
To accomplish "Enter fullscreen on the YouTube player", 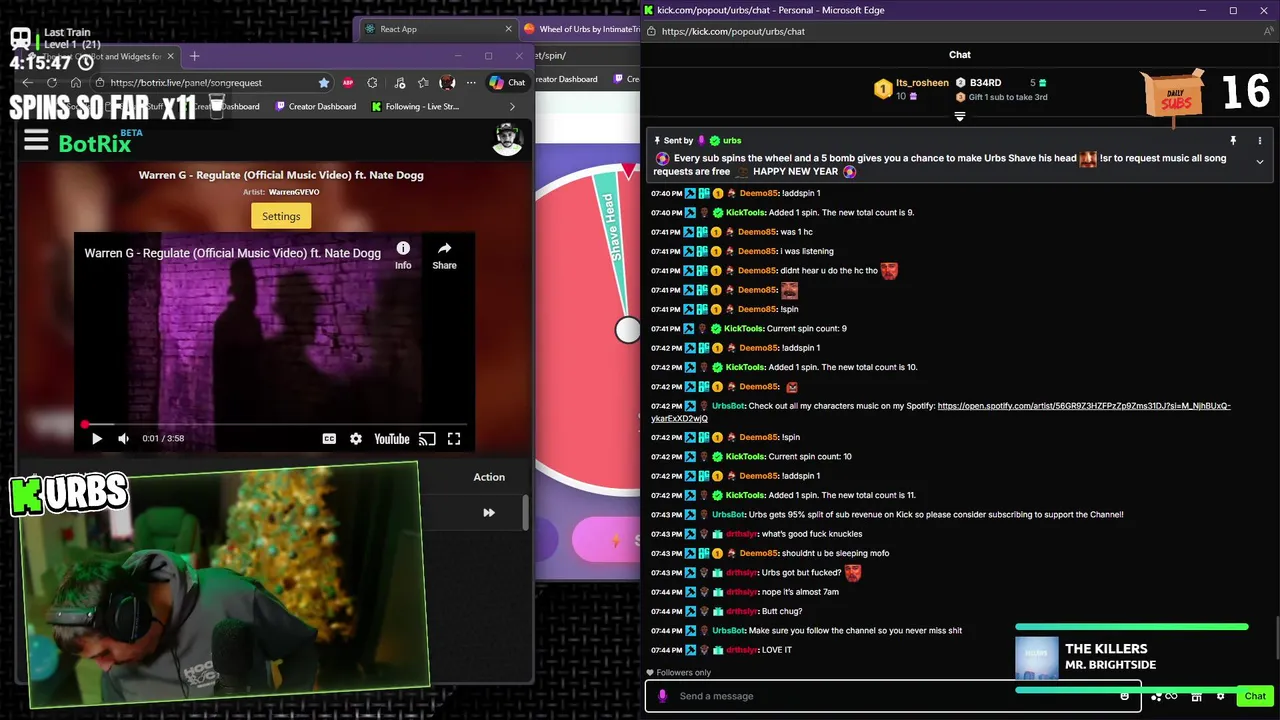I will pyautogui.click(x=454, y=438).
